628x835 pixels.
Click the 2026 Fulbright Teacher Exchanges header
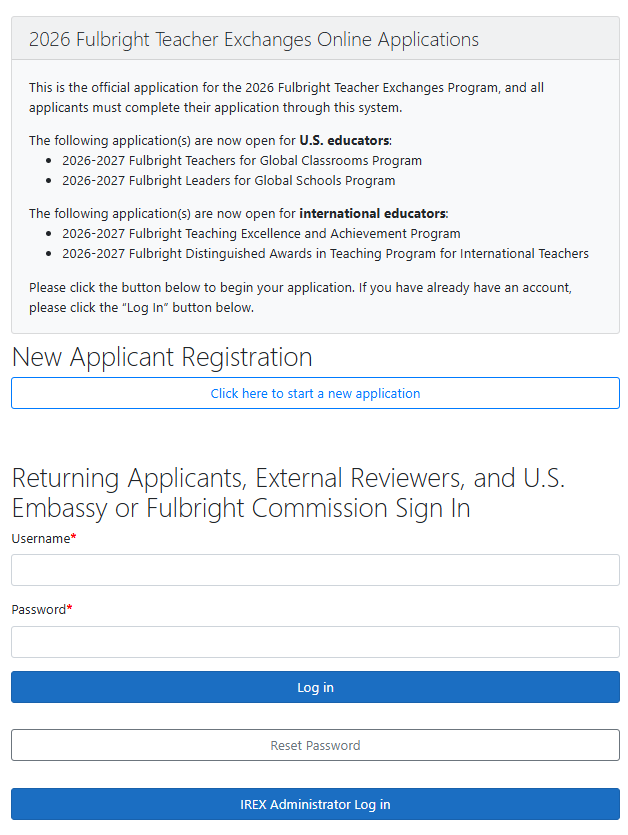pyautogui.click(x=254, y=40)
